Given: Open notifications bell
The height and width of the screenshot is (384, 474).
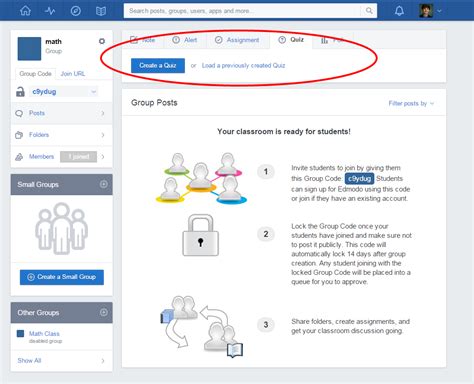Looking at the screenshot, I should click(x=399, y=11).
